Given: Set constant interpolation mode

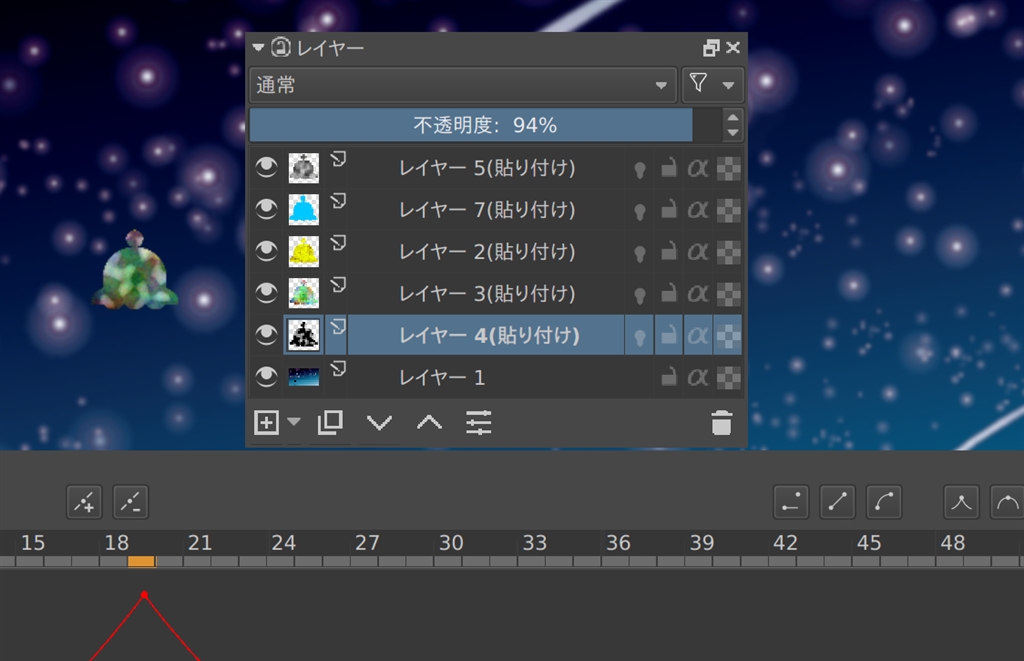Looking at the screenshot, I should pyautogui.click(x=791, y=502).
